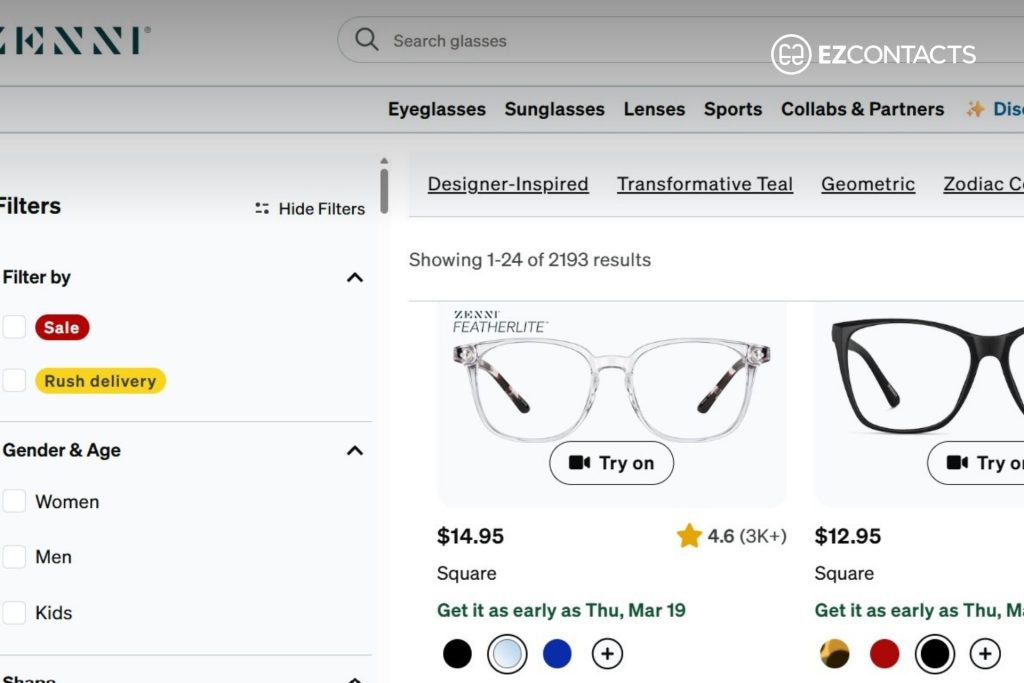
Task: Click the search magnifier icon
Action: coord(366,40)
